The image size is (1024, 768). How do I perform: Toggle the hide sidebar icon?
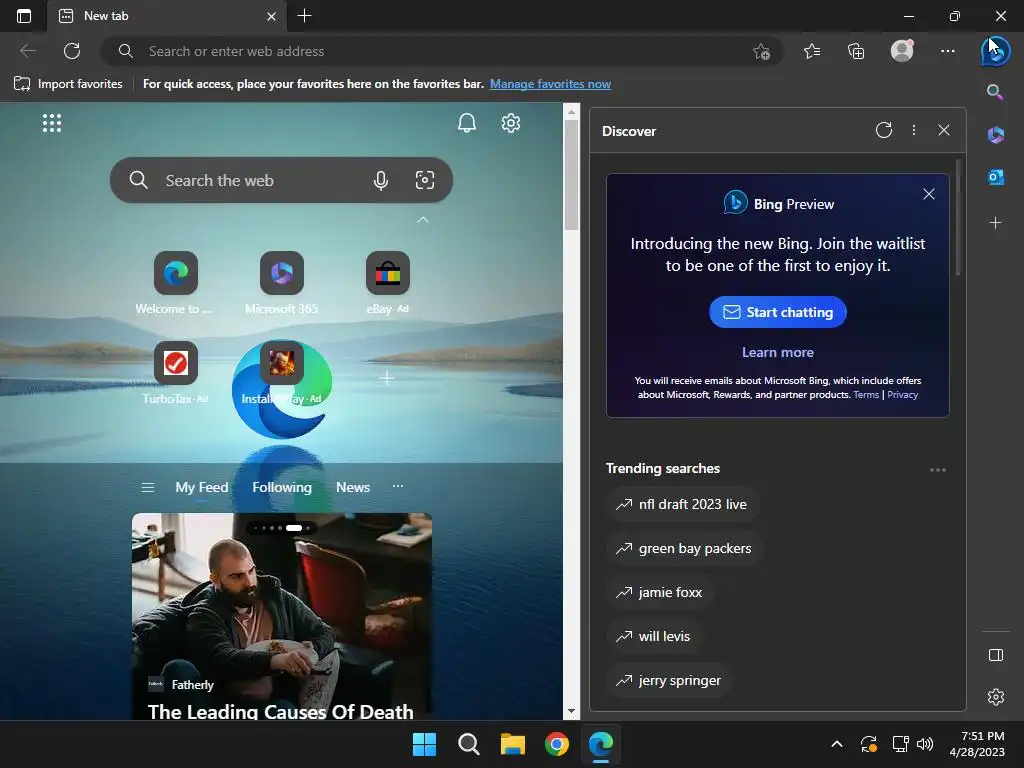(x=995, y=655)
